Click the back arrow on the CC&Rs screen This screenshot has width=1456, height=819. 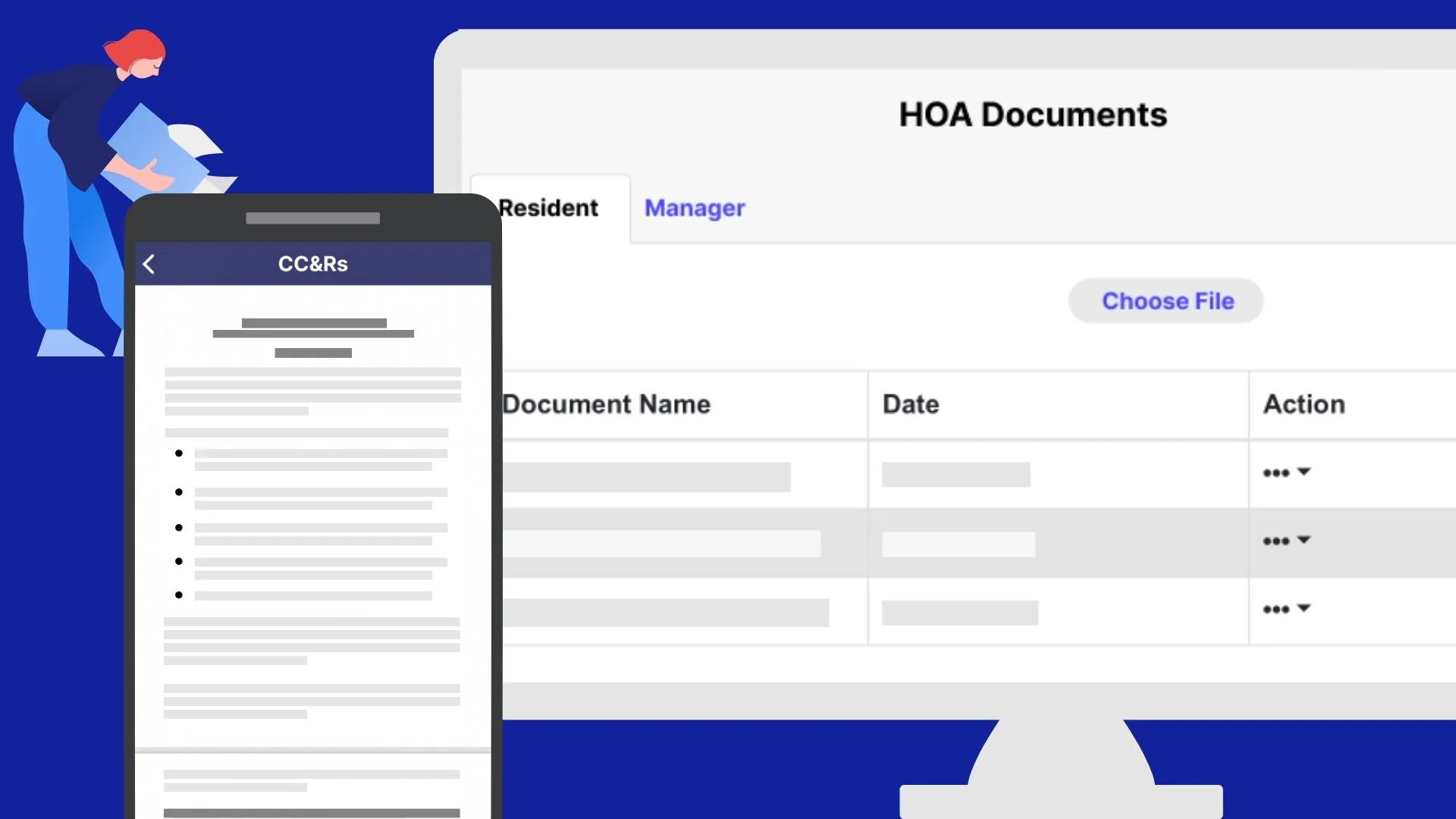pyautogui.click(x=149, y=264)
